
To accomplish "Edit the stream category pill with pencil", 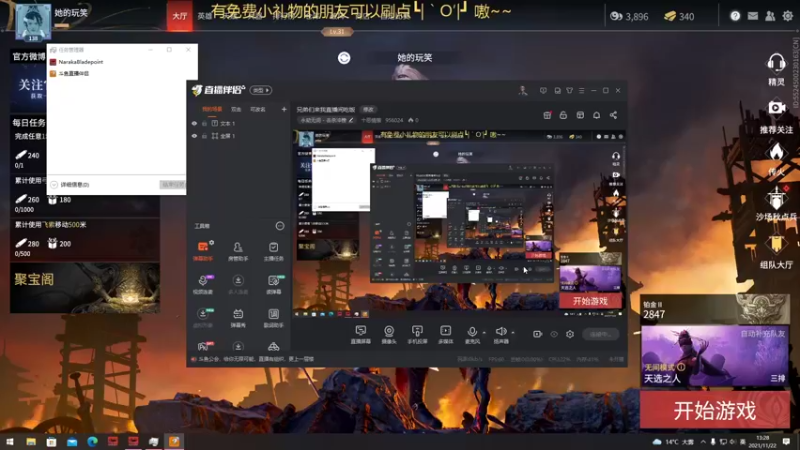I will [327, 120].
